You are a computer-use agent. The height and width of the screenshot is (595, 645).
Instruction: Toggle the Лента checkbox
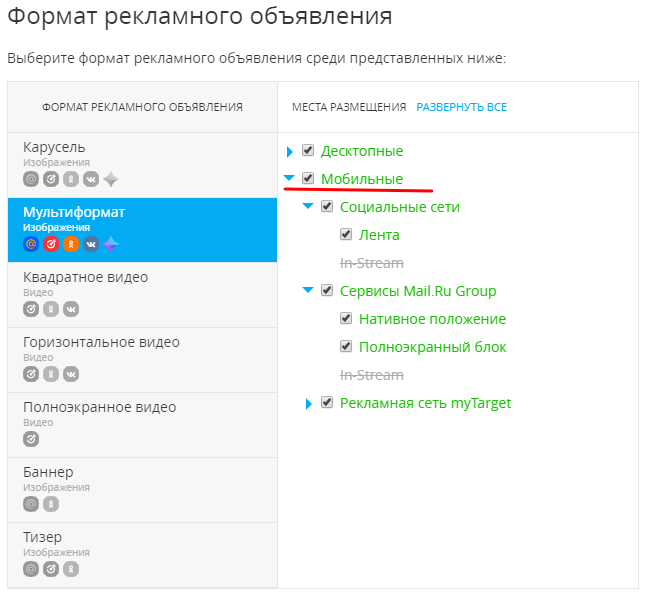346,234
